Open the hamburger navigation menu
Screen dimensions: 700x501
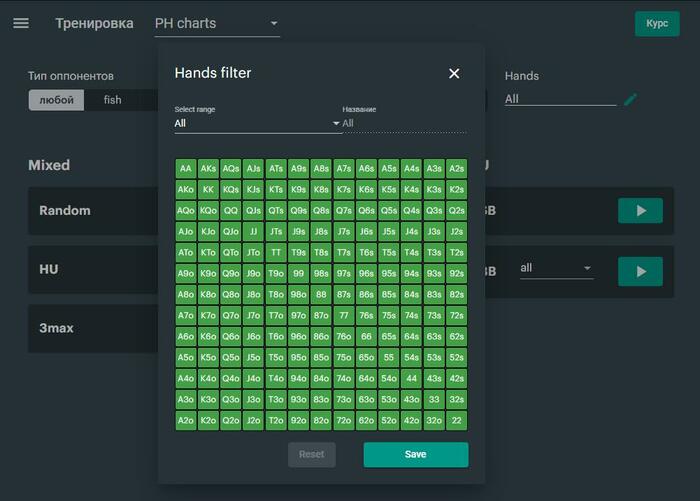[21, 23]
